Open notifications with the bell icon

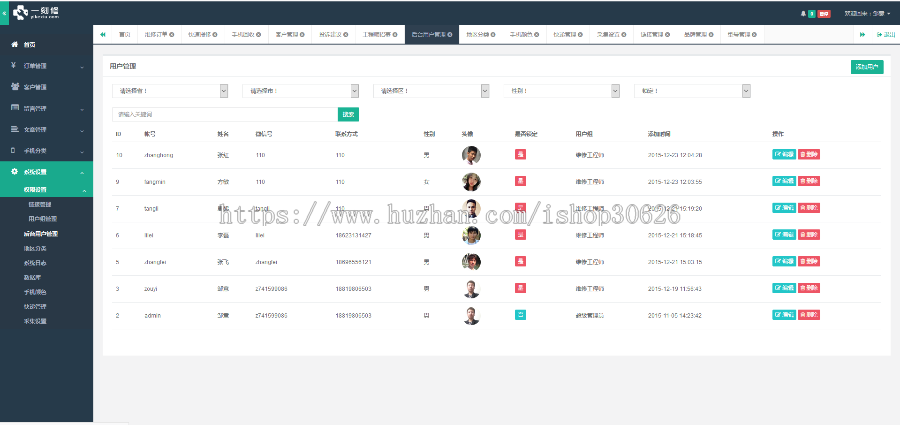click(x=803, y=13)
